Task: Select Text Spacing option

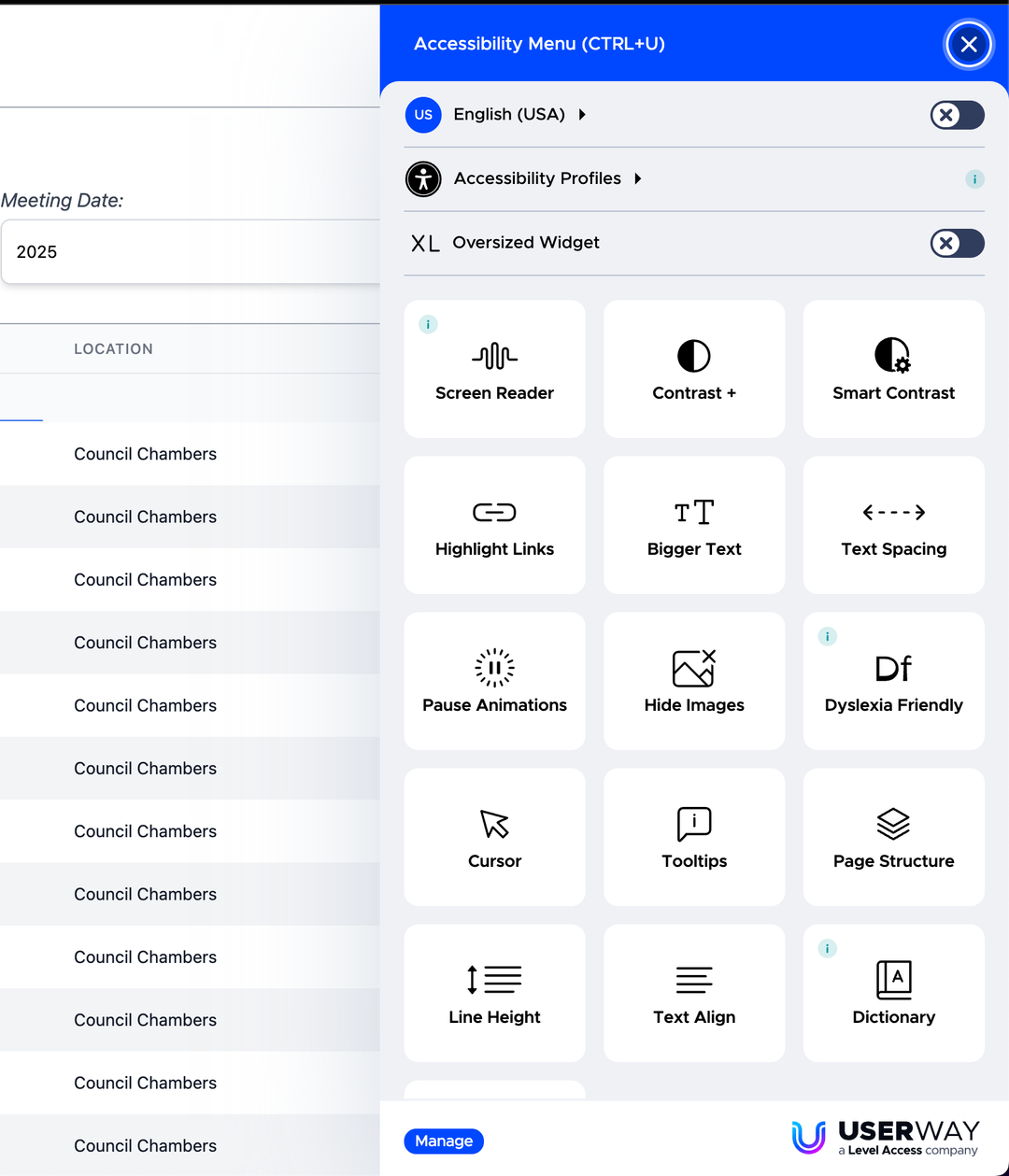Action: click(893, 526)
